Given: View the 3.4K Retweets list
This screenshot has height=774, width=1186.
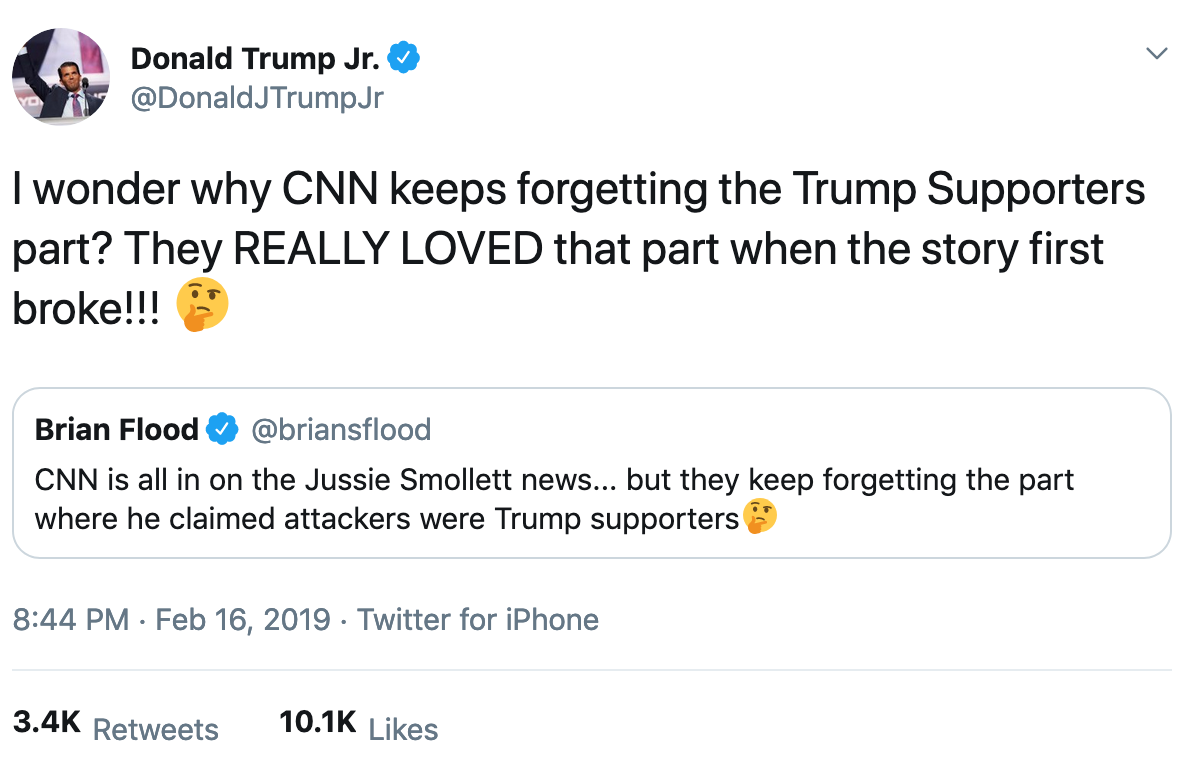Looking at the screenshot, I should coord(114,726).
